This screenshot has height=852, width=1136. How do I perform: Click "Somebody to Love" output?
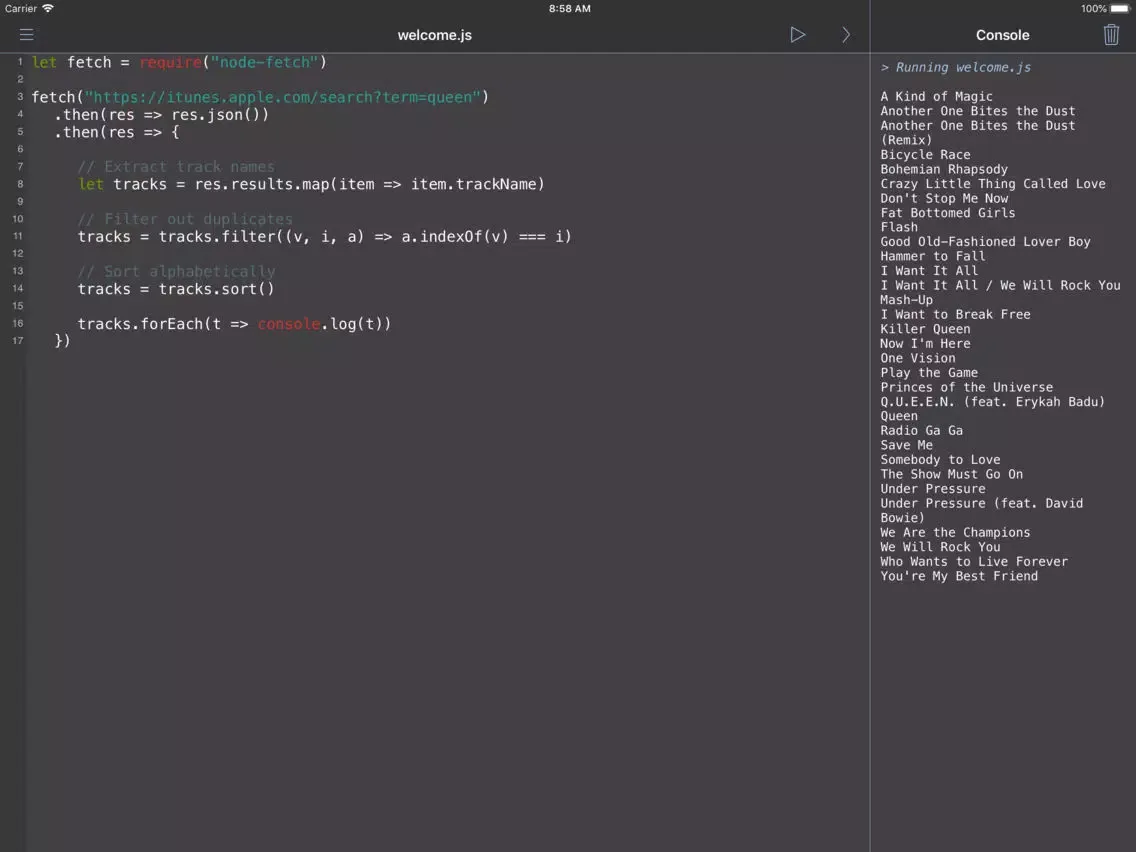click(x=940, y=459)
